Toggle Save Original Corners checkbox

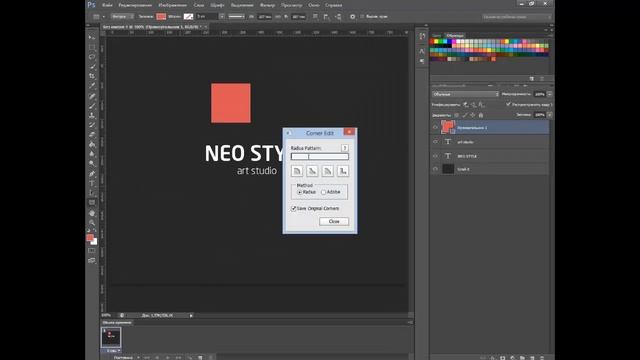293,209
